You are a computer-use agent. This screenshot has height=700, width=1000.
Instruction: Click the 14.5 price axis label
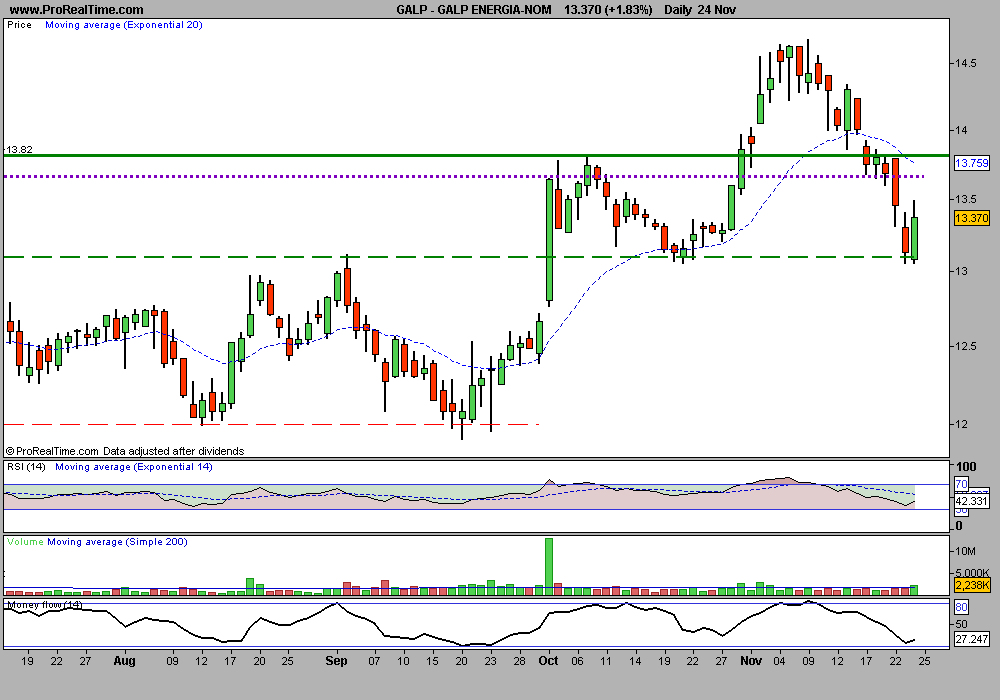(x=966, y=63)
